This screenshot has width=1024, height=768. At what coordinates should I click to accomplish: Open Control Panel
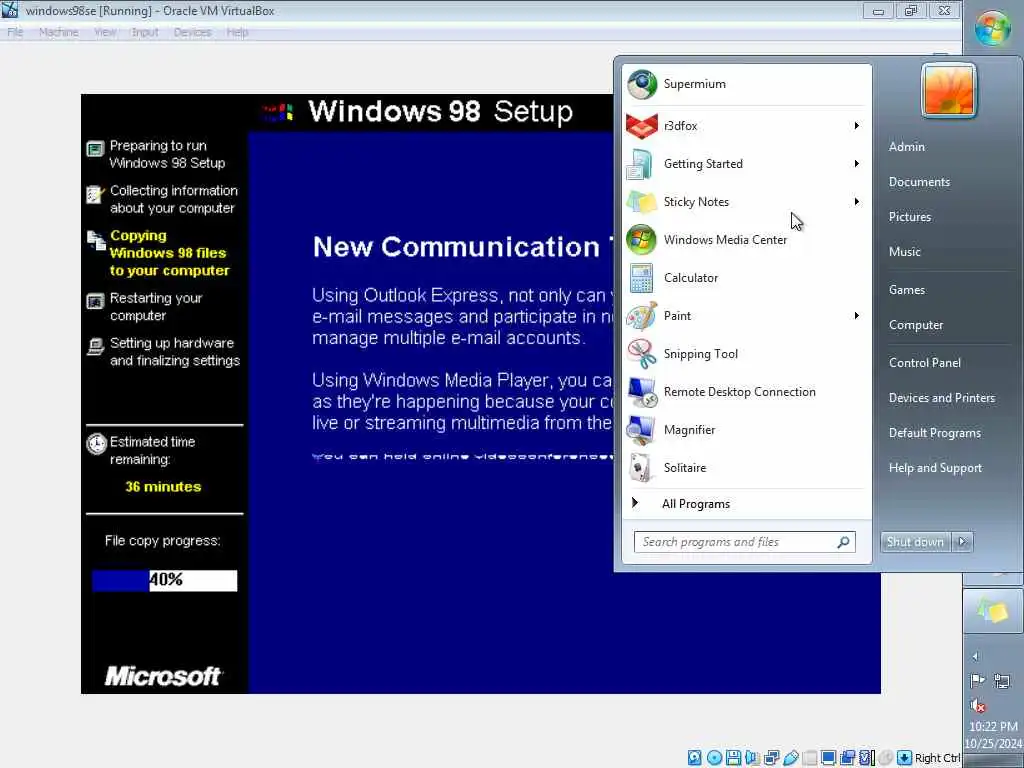pyautogui.click(x=924, y=363)
